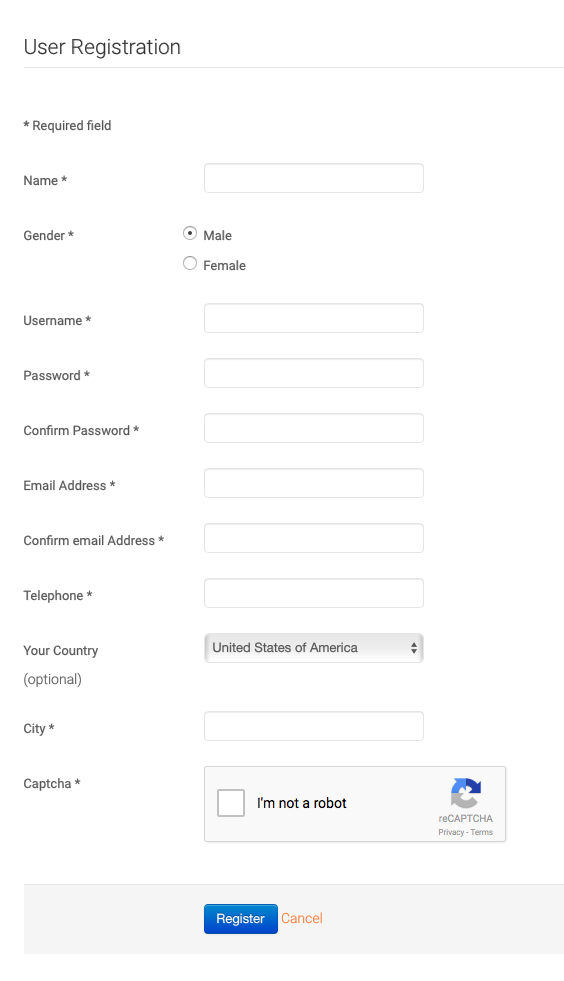Check the I'm not a robot box
The width and height of the screenshot is (564, 981).
[231, 803]
